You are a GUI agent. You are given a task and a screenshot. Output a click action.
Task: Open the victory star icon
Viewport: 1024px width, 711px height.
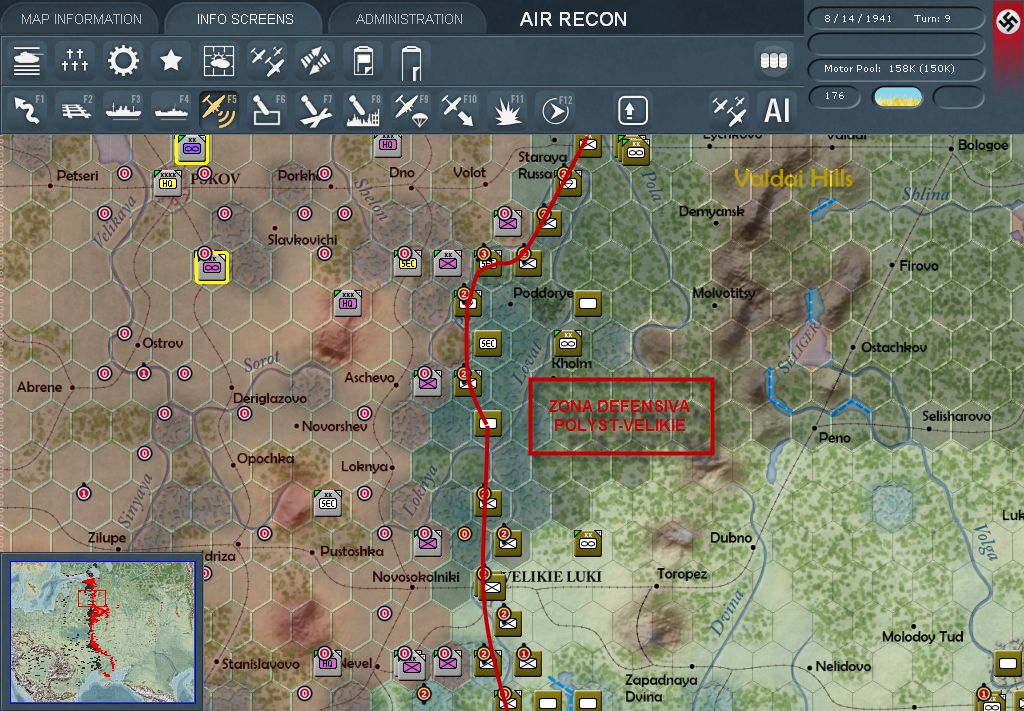pyautogui.click(x=171, y=61)
